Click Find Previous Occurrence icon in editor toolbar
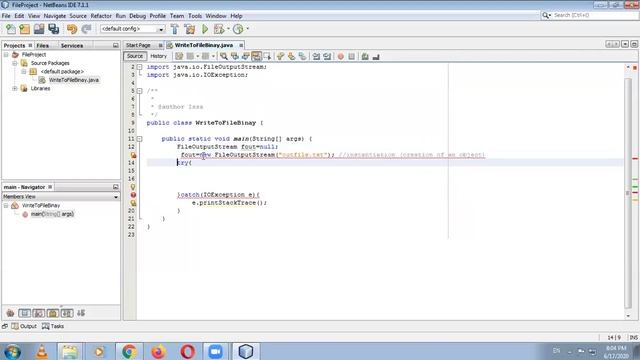Screen dimensions: 640x360 [235, 56]
